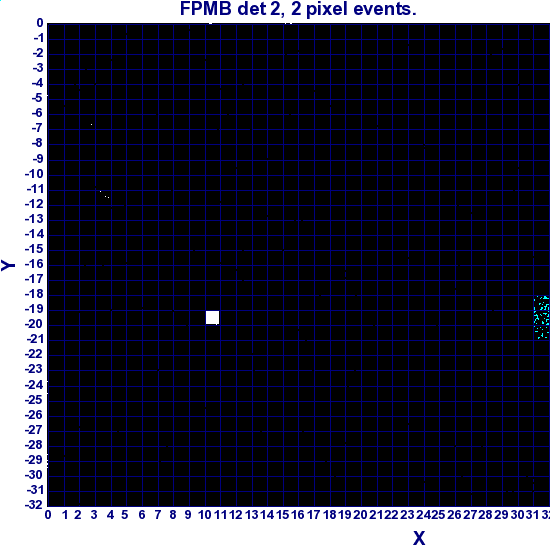Click the Y-axis tick label -32
550x550 pixels.
click(x=34, y=505)
